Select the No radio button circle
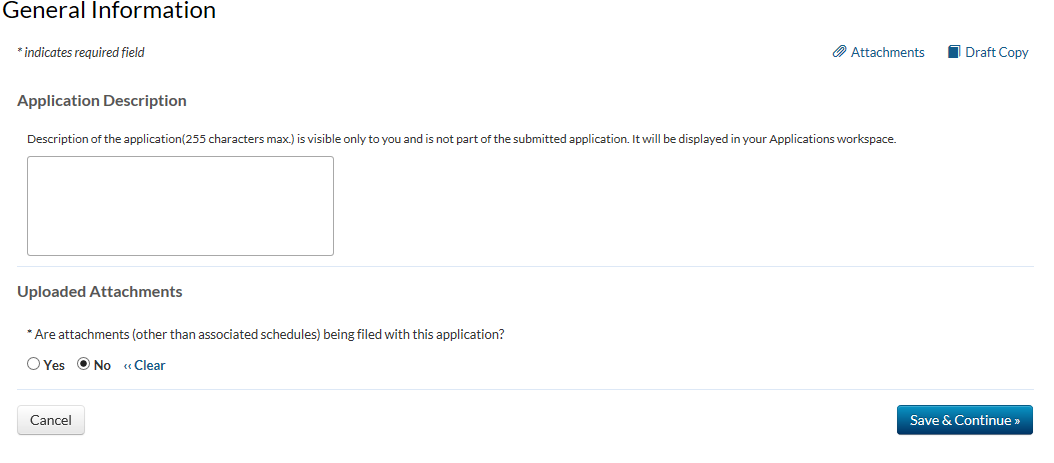Screen dimensions: 1054x463 coord(84,365)
